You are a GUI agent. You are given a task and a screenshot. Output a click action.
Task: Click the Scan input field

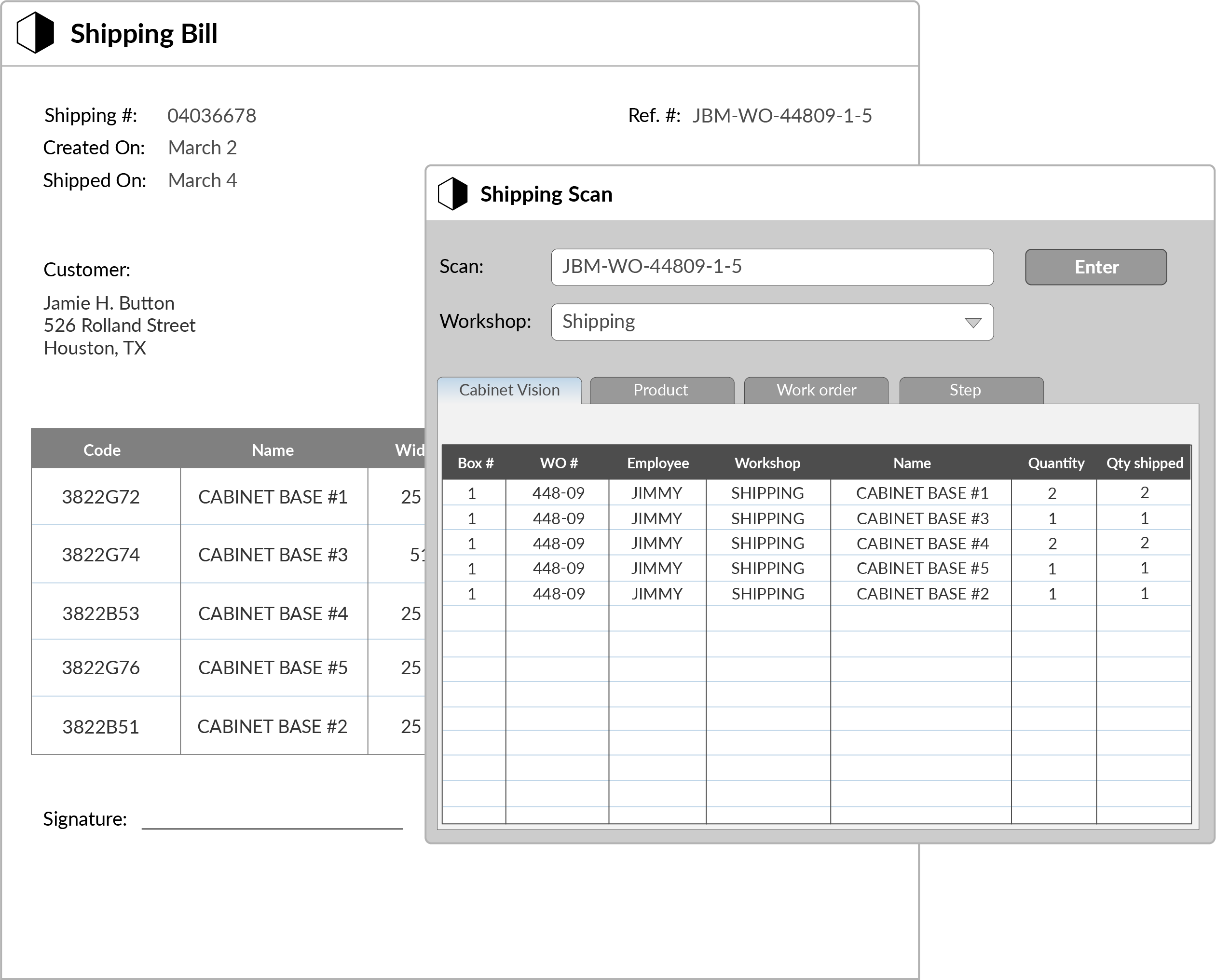(x=772, y=267)
